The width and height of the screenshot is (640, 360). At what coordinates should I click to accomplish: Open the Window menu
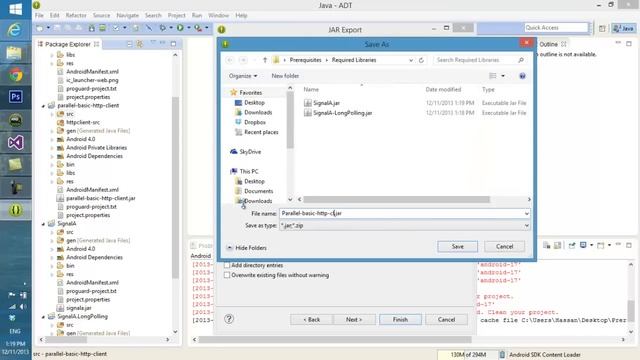[x=218, y=16]
